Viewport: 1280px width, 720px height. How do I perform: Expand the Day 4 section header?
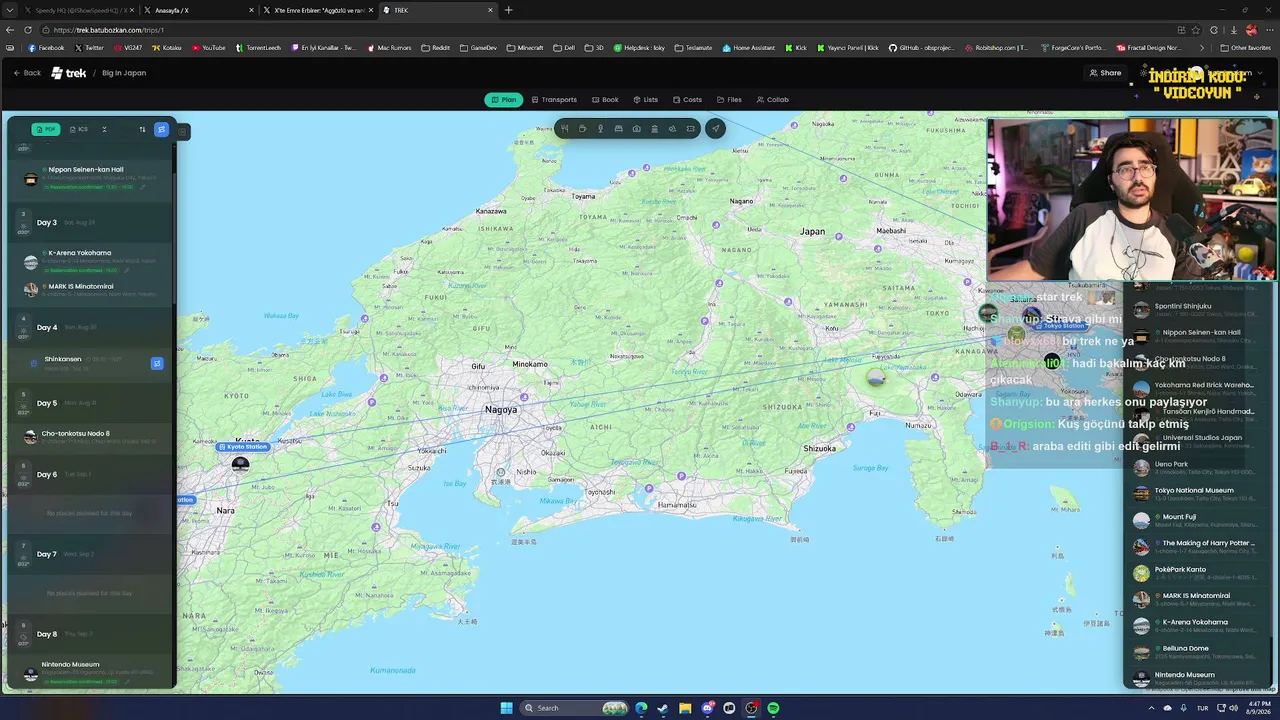coord(90,327)
